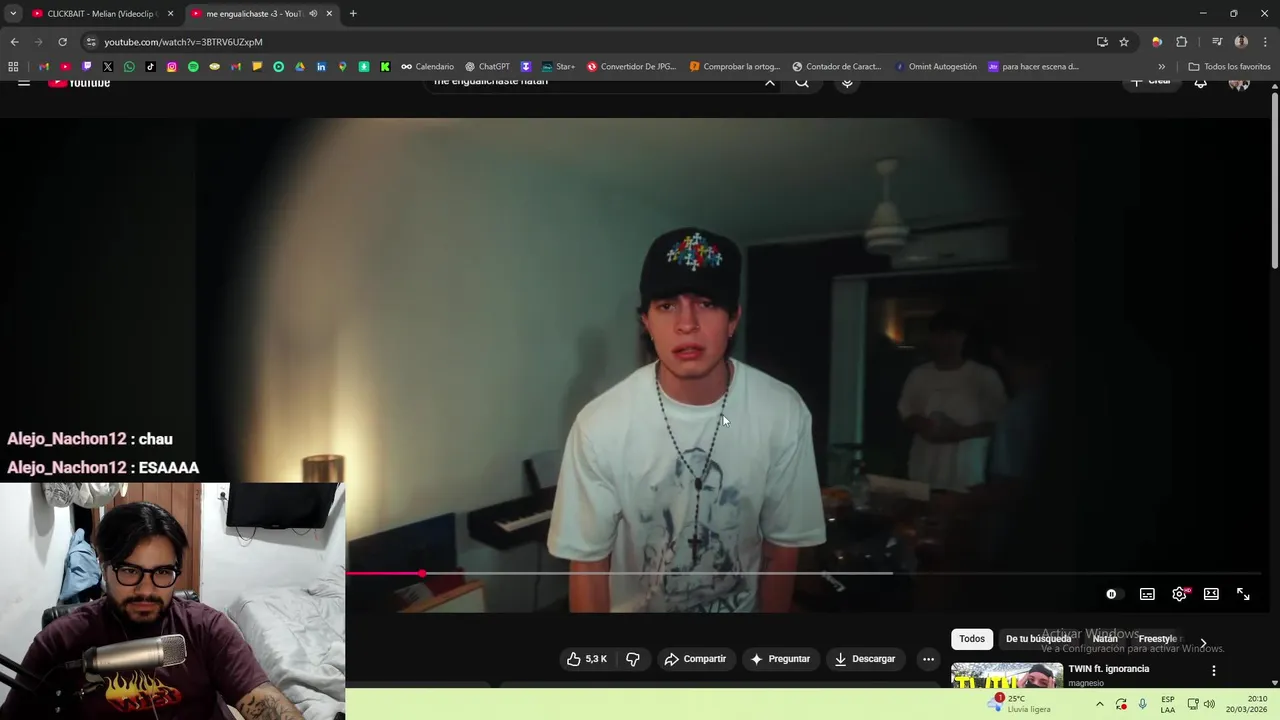
Task: Enter fullscreen on the YouTube player
Action: pyautogui.click(x=1243, y=594)
